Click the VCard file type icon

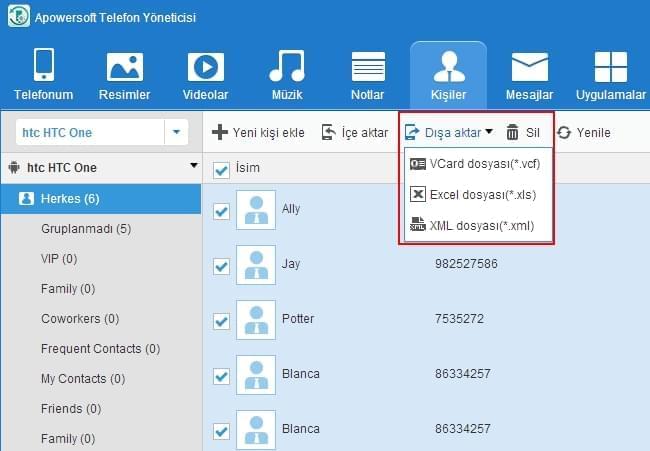point(417,164)
